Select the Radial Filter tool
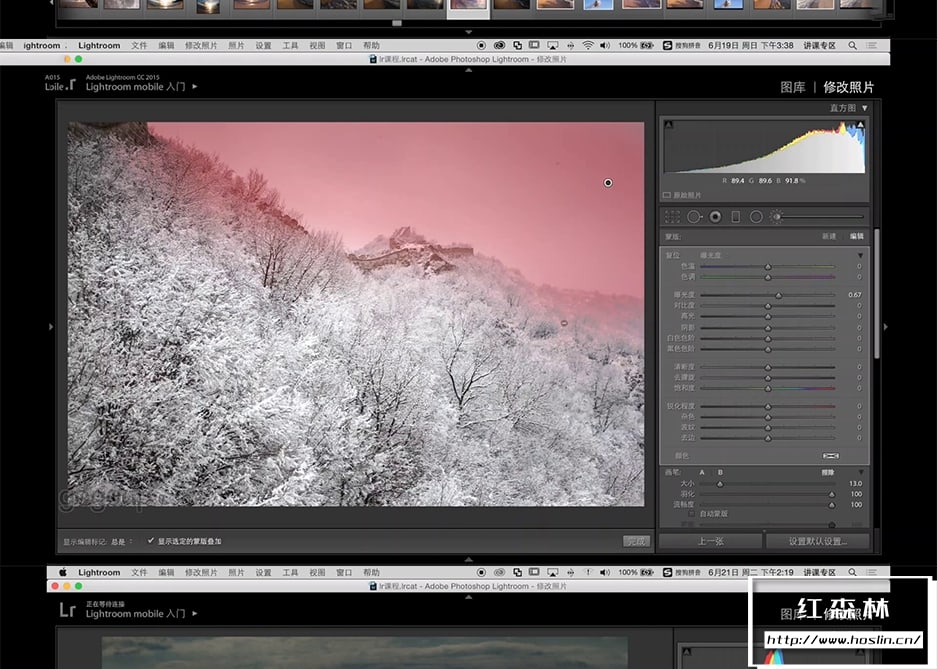Image resolution: width=937 pixels, height=669 pixels. 756,217
